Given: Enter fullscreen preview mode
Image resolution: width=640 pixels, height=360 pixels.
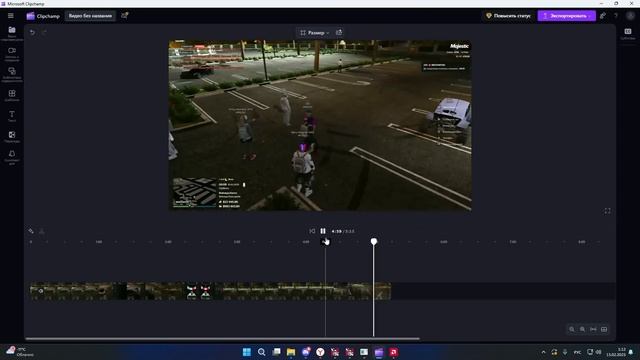Looking at the screenshot, I should (x=607, y=211).
